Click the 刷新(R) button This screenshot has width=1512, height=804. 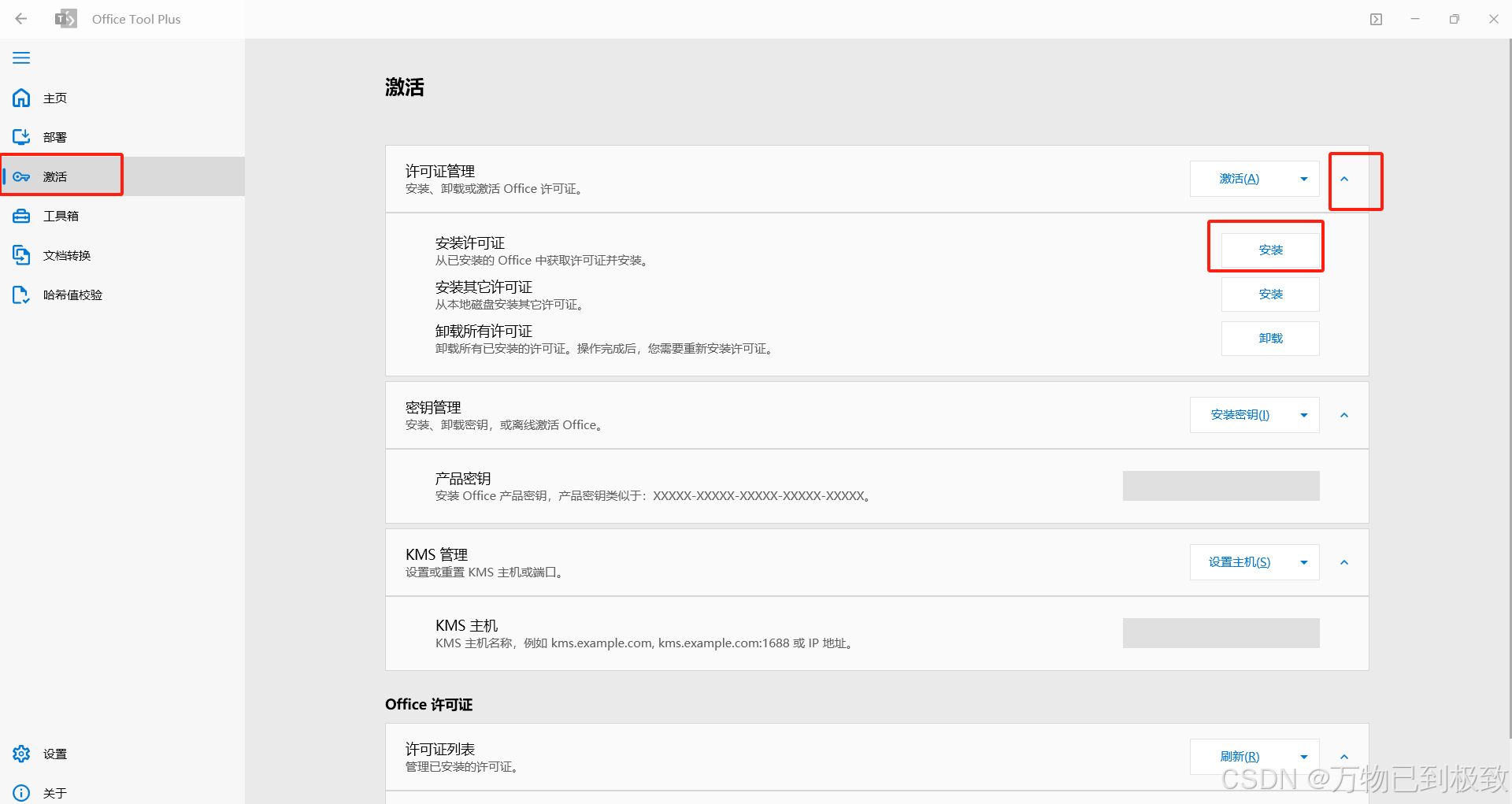(1240, 757)
